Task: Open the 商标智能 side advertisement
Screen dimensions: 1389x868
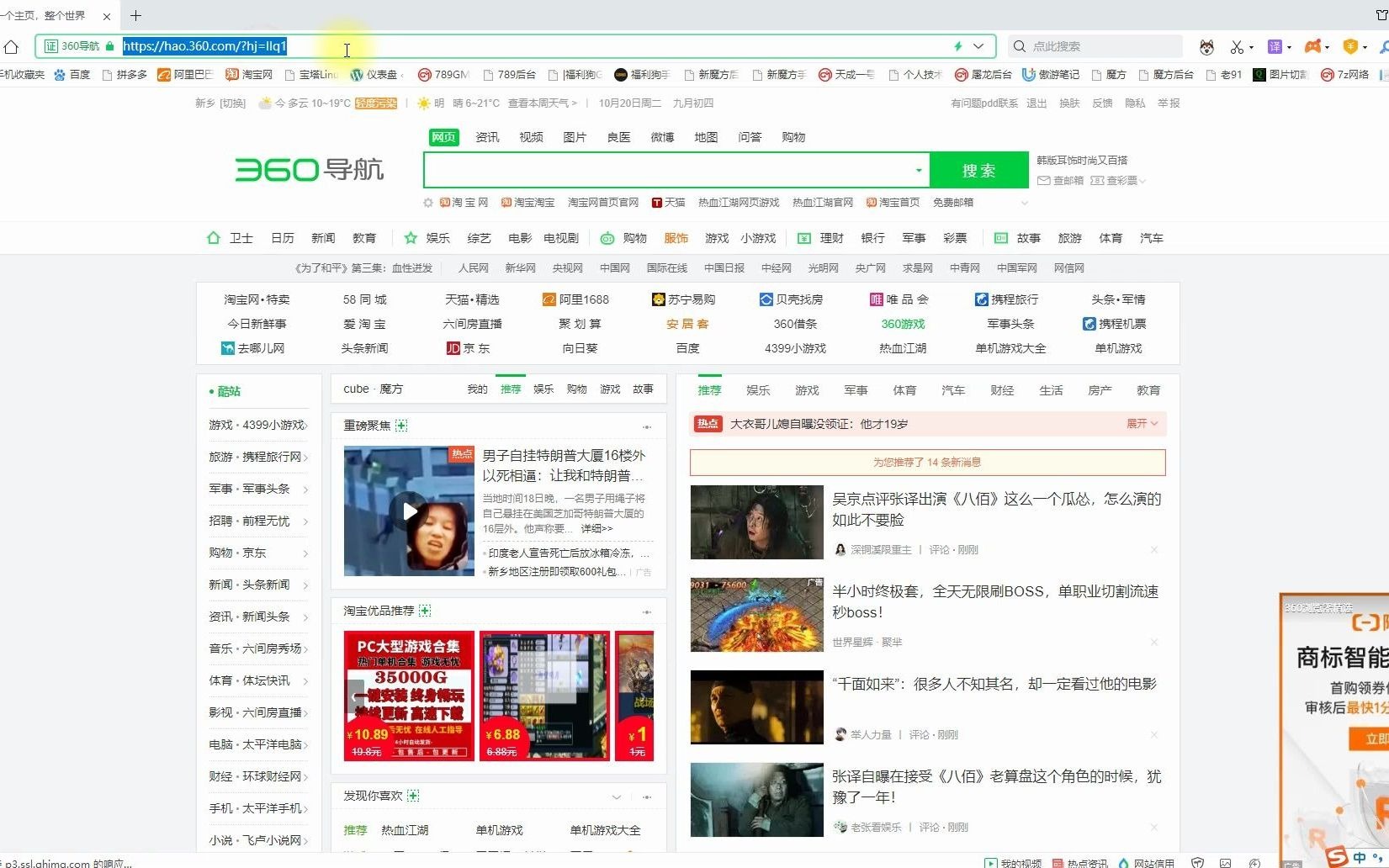Action: pos(1335,730)
